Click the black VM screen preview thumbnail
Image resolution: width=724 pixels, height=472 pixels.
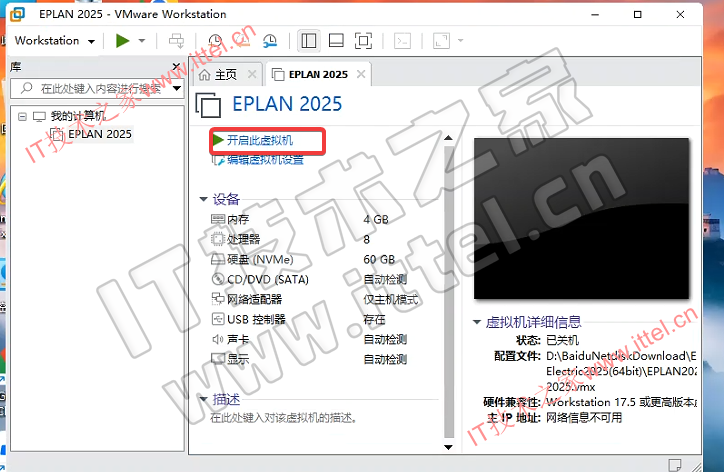coord(581,218)
